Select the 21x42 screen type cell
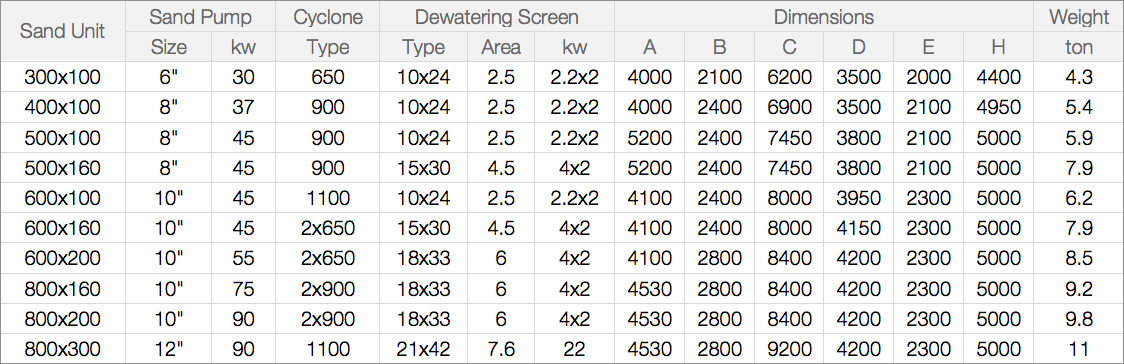The width and height of the screenshot is (1124, 364). coord(424,349)
